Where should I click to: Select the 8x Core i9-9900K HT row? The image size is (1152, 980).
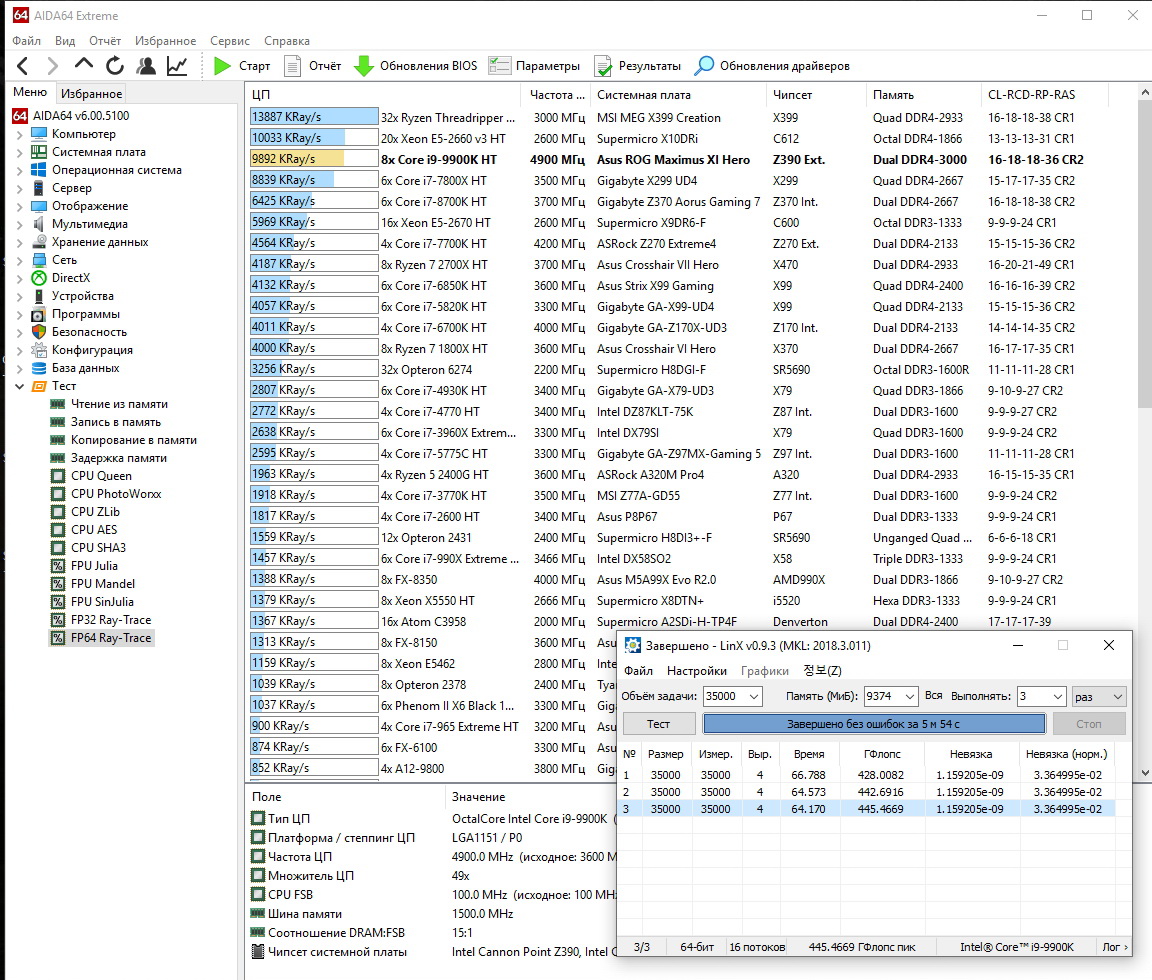click(x=691, y=159)
